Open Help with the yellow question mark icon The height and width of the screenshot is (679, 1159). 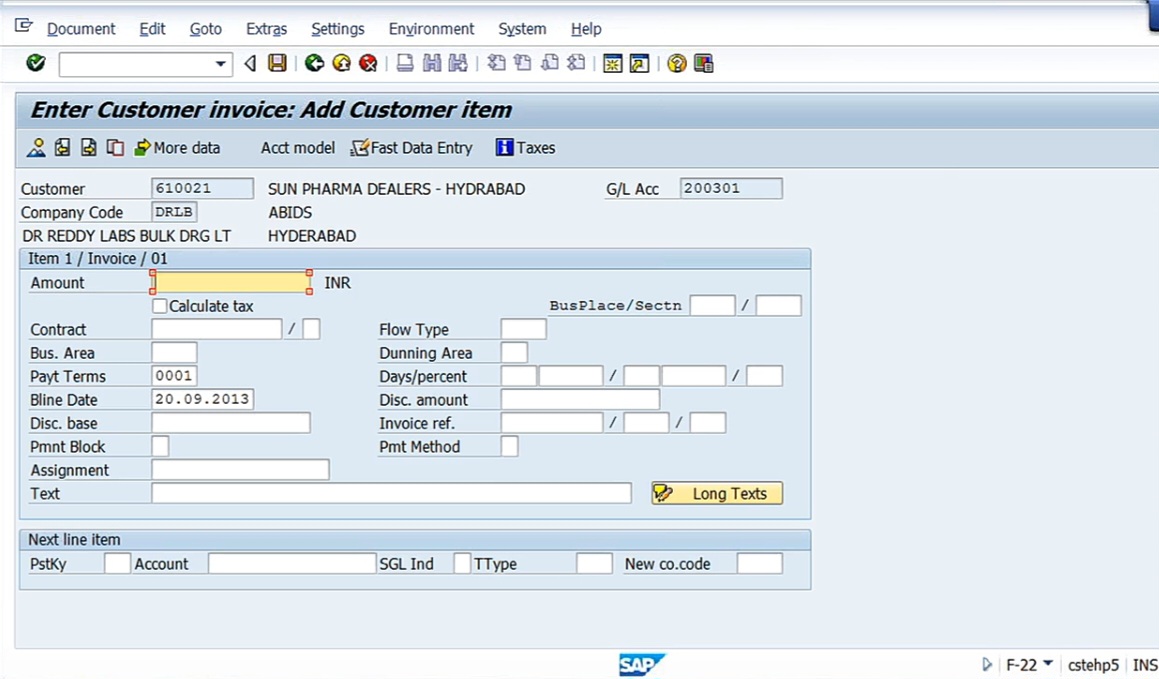click(x=676, y=64)
